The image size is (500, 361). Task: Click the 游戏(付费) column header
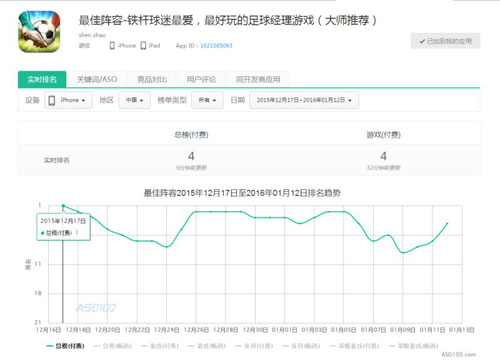click(383, 135)
